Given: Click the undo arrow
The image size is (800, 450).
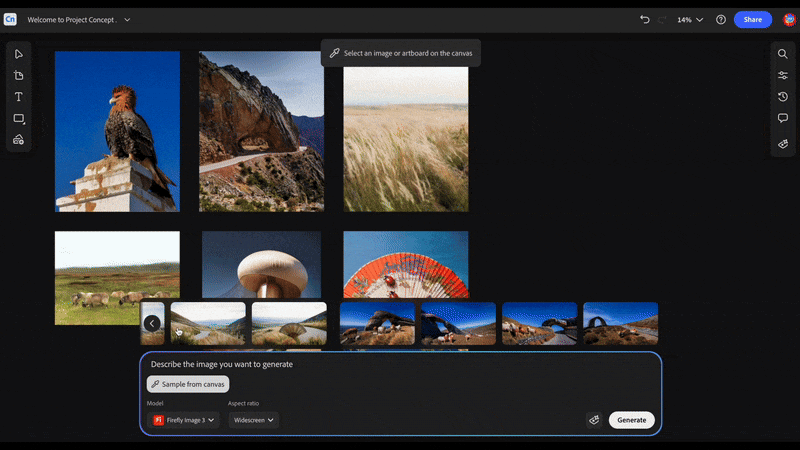Looking at the screenshot, I should pyautogui.click(x=645, y=20).
